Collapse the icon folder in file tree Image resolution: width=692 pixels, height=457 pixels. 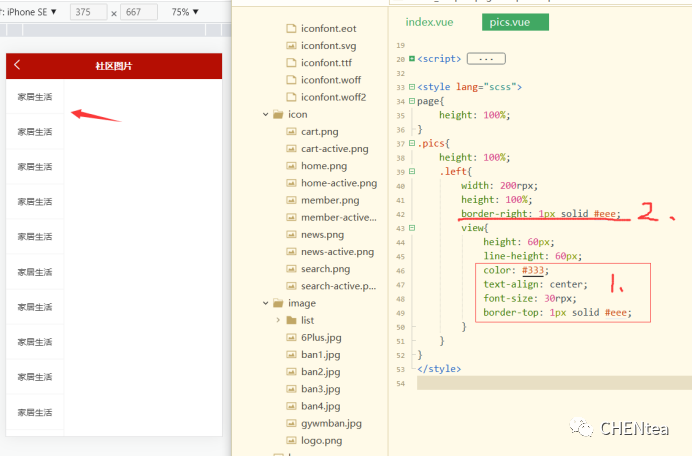coord(264,115)
